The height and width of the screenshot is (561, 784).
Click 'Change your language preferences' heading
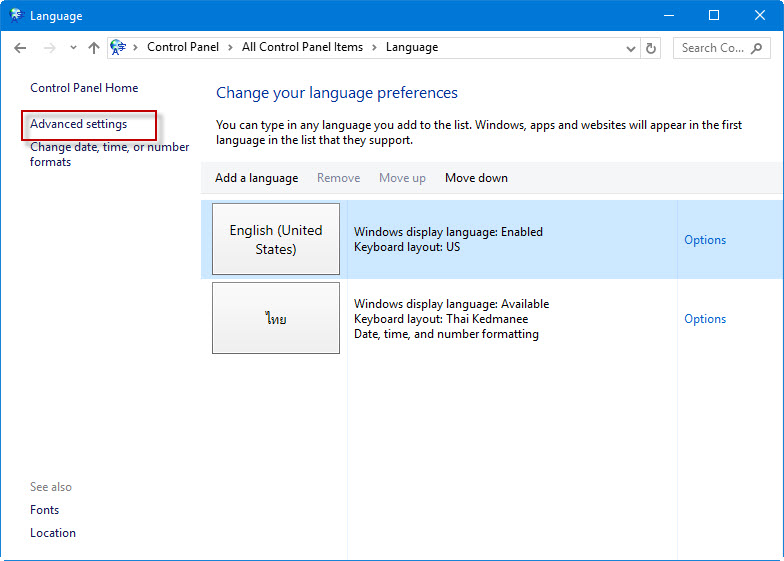[337, 93]
